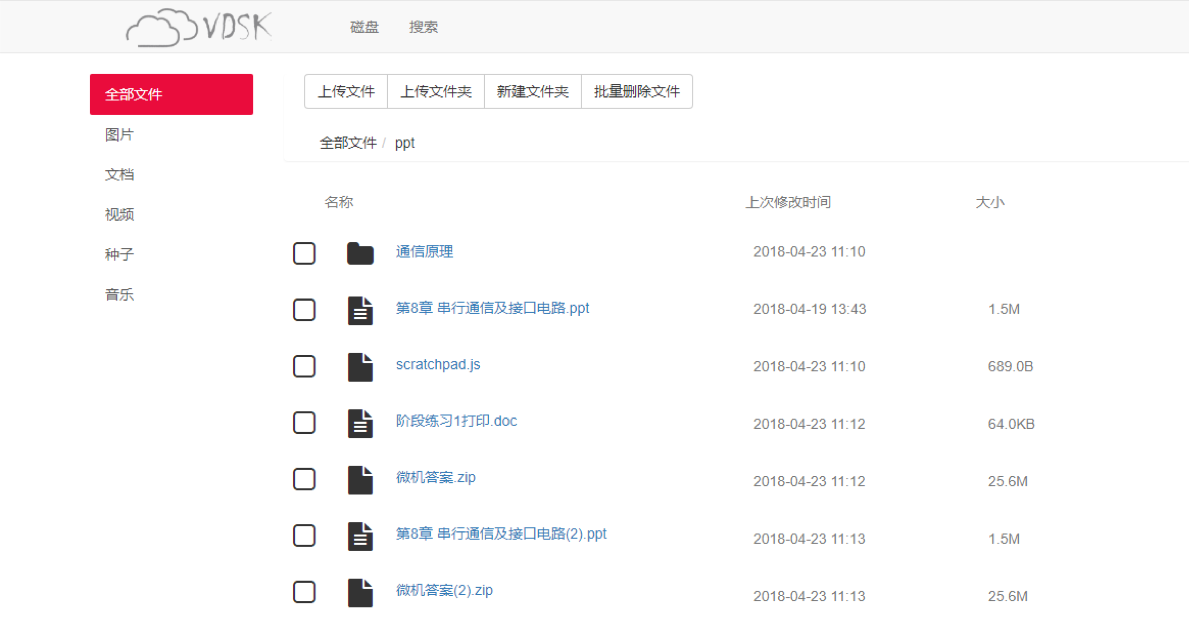The width and height of the screenshot is (1189, 639).
Task: Click the size value 64.0KB
Action: tap(1011, 424)
